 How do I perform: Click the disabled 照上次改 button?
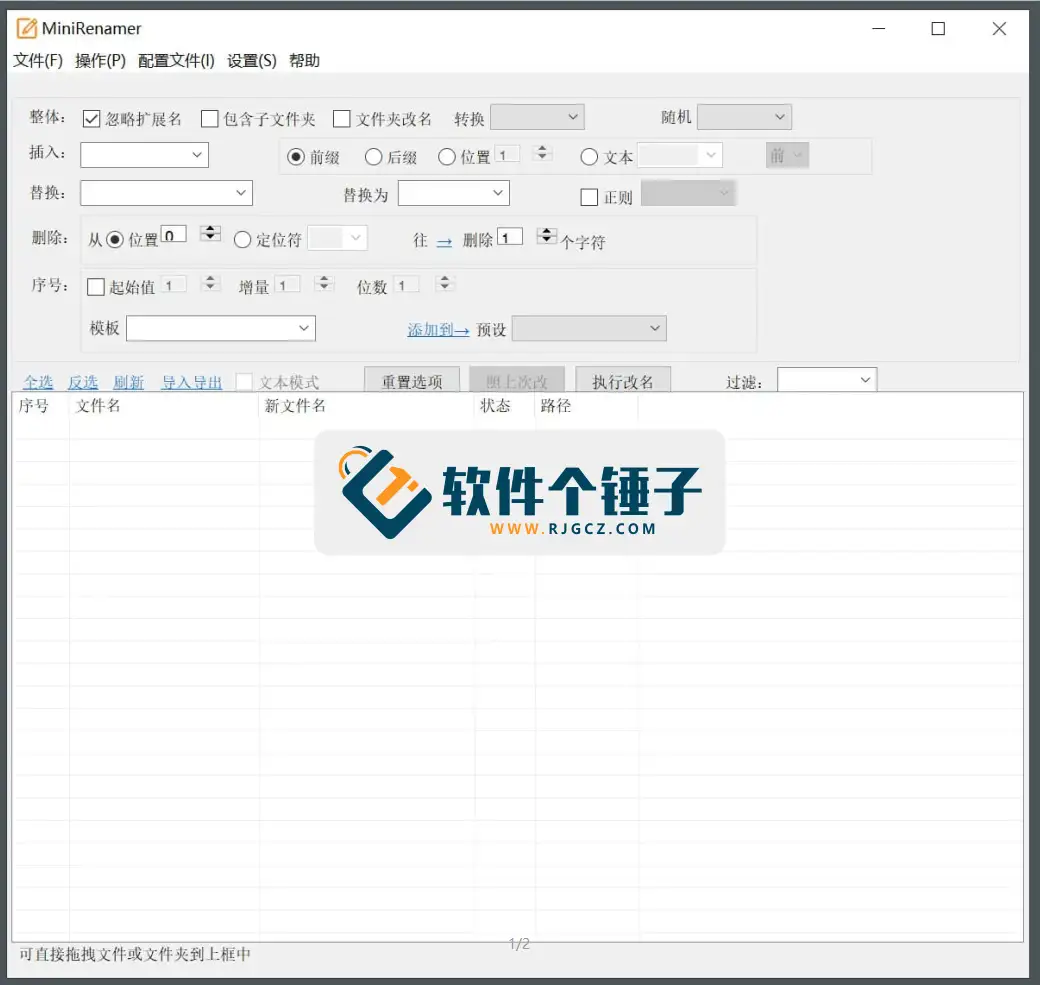(517, 381)
